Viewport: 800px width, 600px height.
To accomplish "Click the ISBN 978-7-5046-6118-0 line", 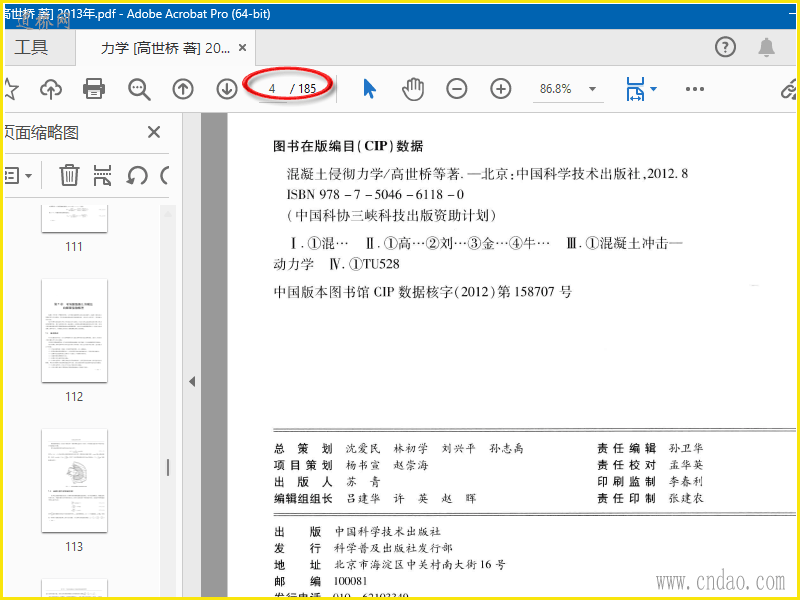I will coord(375,194).
